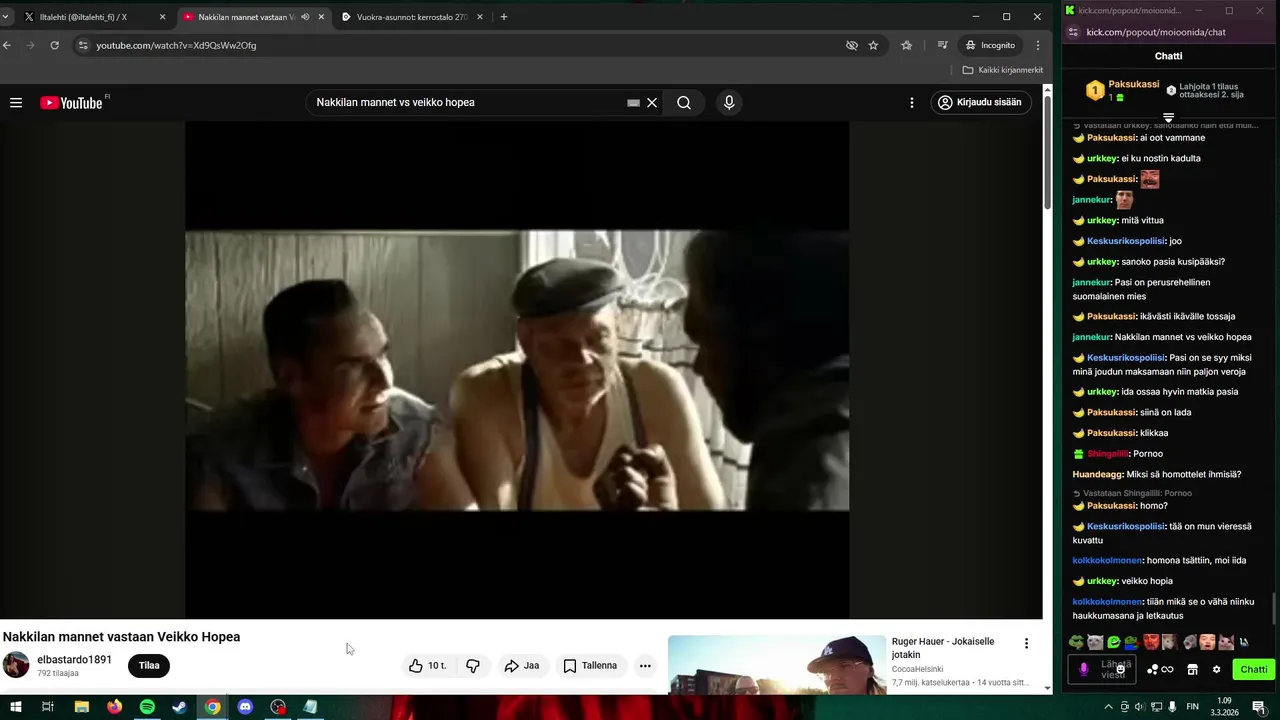Start voice search with microphone
This screenshot has width=1280, height=720.
click(x=729, y=103)
